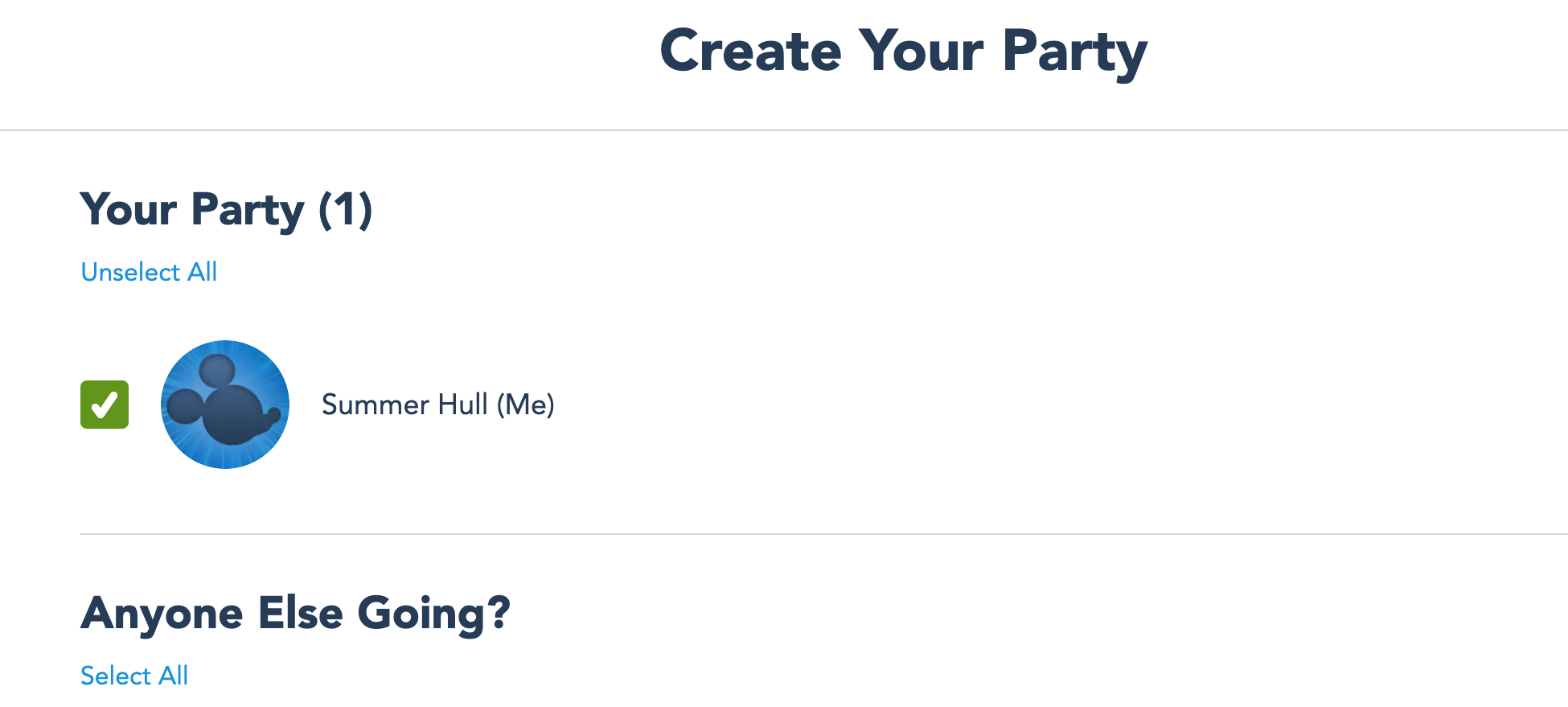Remove Summer Hull from party via checkbox
This screenshot has width=1568, height=707.
click(x=105, y=405)
